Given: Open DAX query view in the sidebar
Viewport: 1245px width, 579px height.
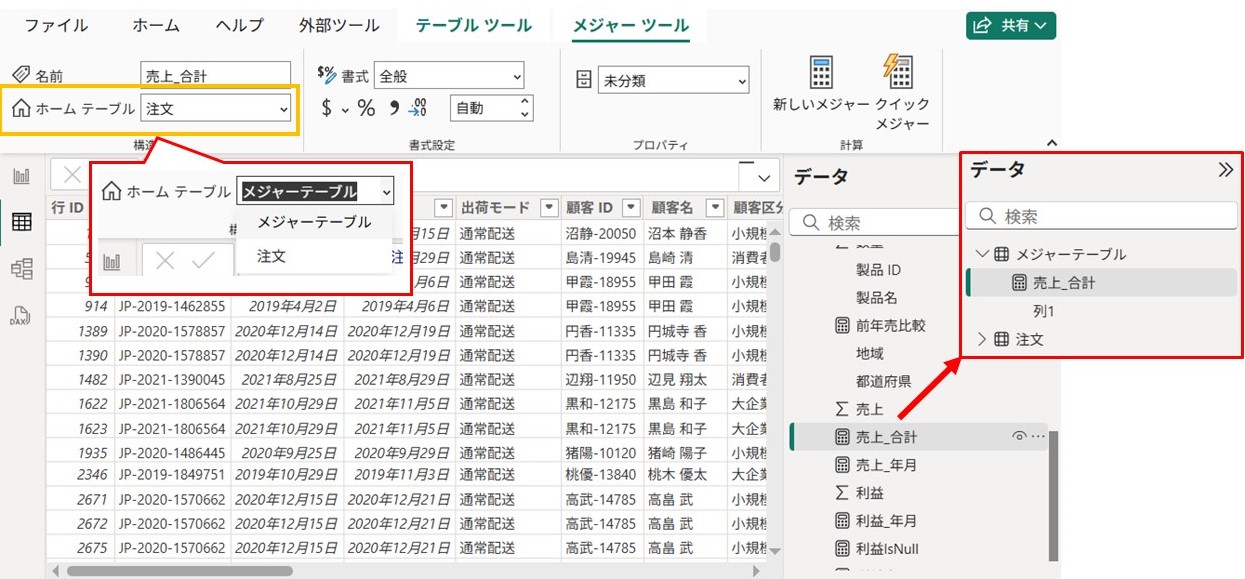Looking at the screenshot, I should (21, 316).
